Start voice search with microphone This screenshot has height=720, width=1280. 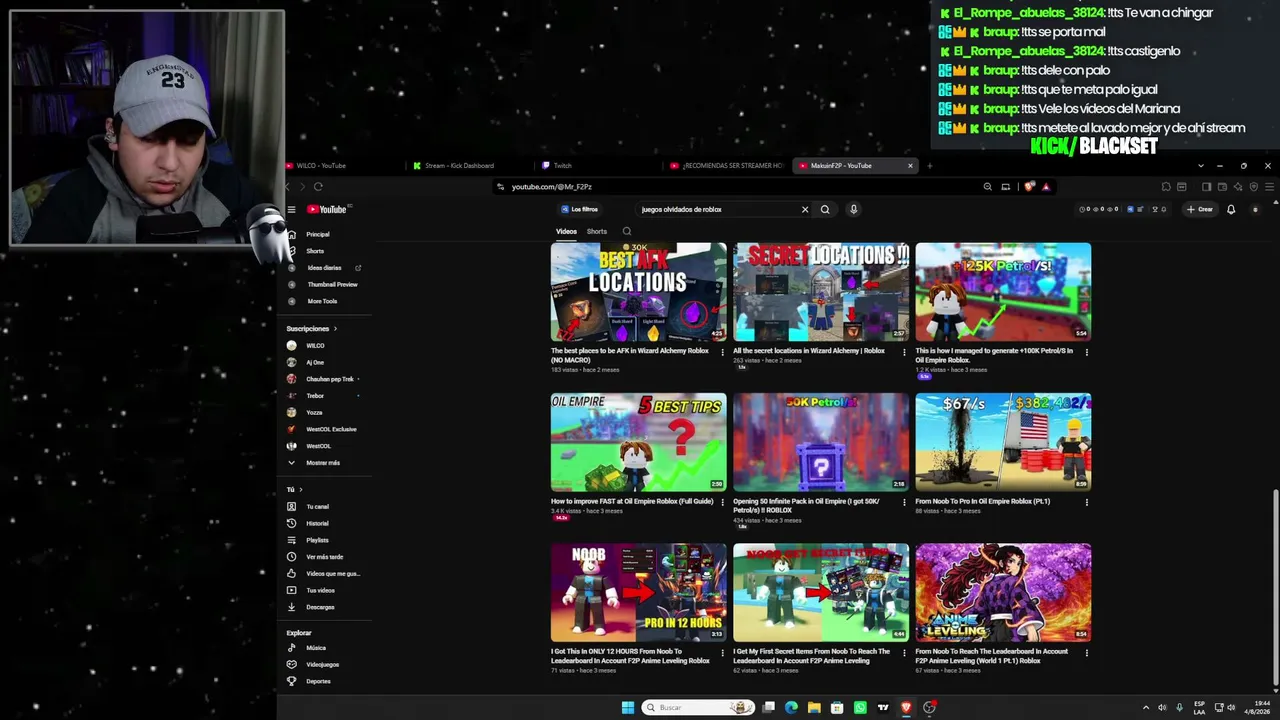tap(853, 210)
